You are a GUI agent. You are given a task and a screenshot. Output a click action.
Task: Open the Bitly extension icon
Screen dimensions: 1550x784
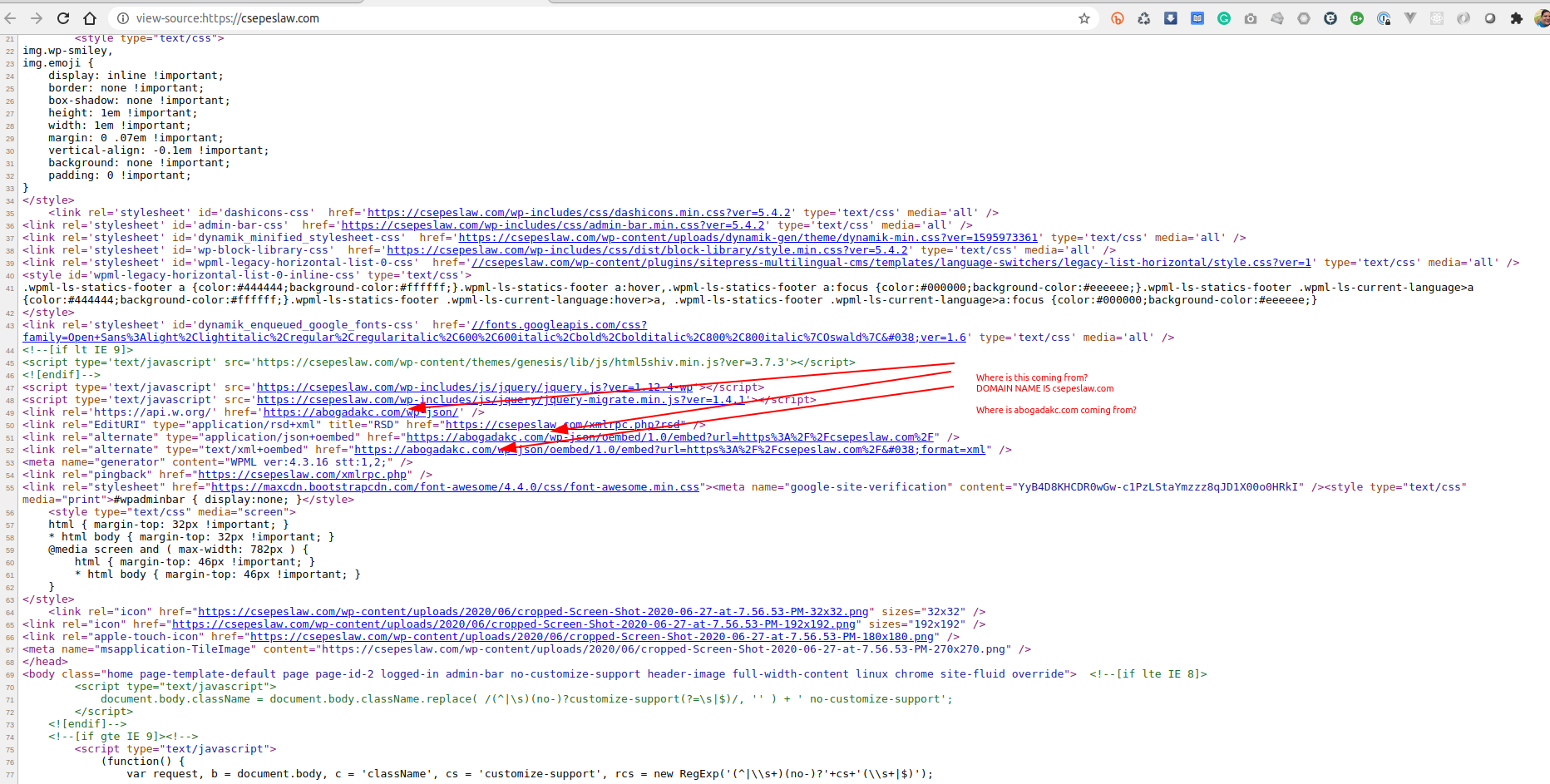1118,18
